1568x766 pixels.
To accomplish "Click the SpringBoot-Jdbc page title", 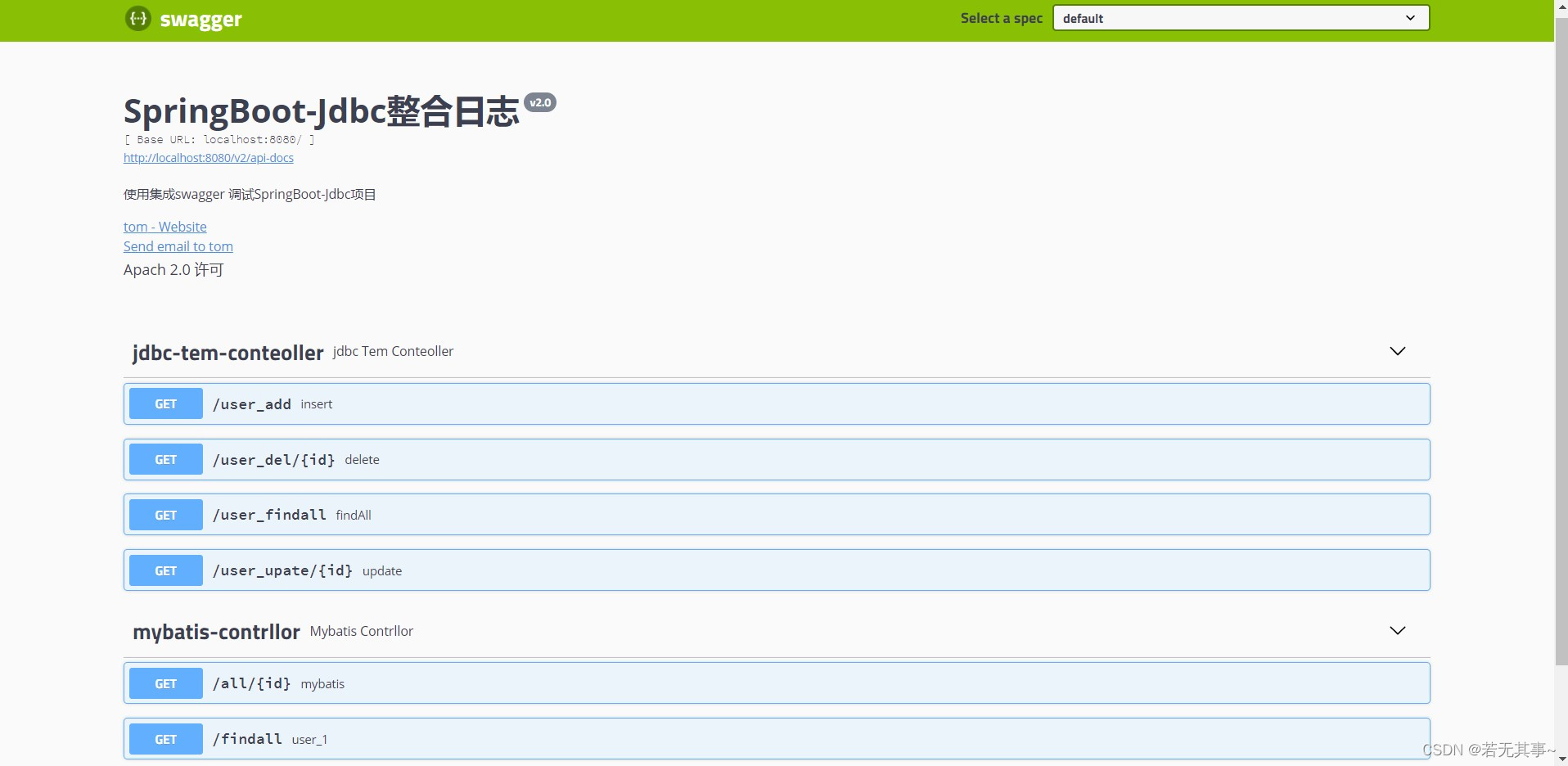I will [x=321, y=110].
